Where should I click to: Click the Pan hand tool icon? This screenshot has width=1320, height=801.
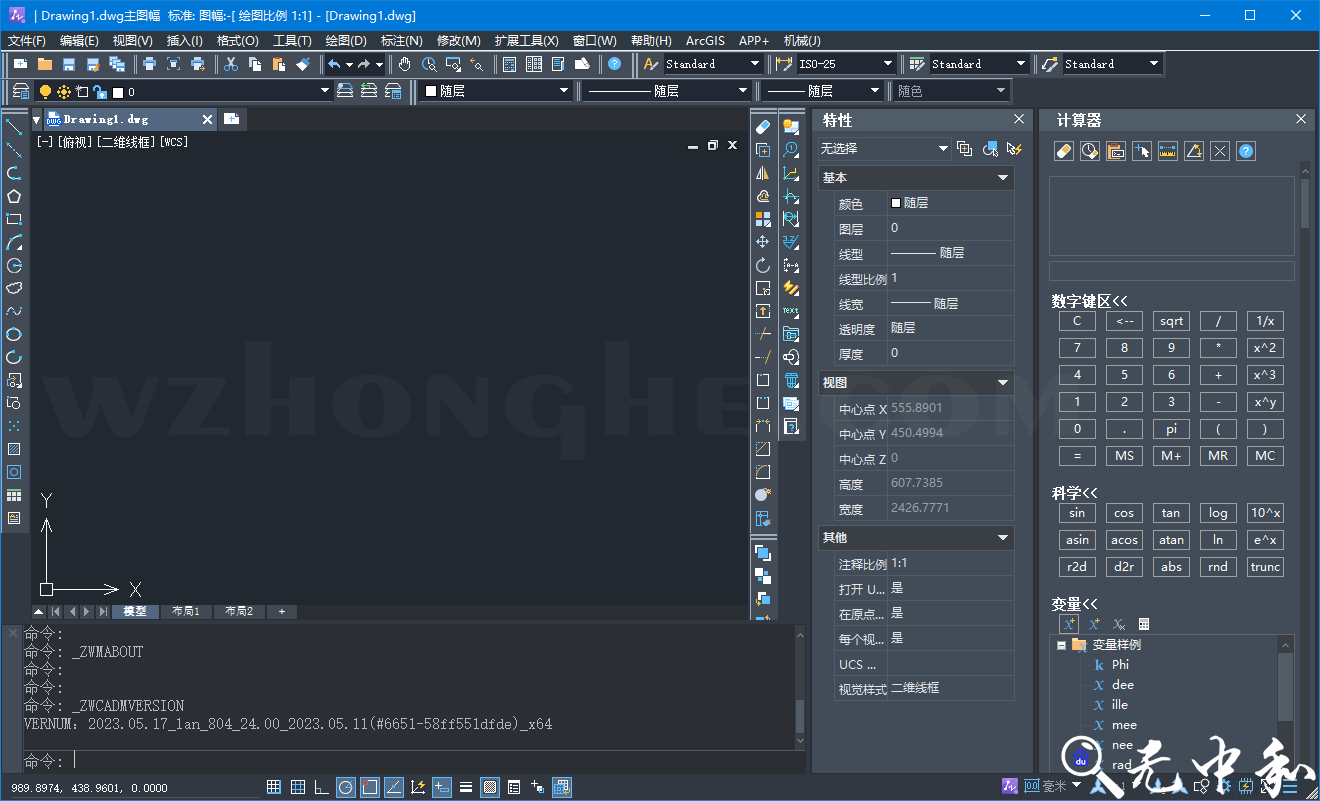[x=405, y=64]
